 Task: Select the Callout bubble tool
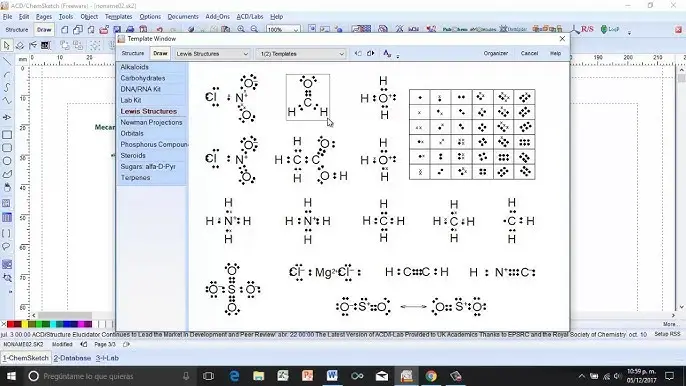pyautogui.click(x=7, y=247)
